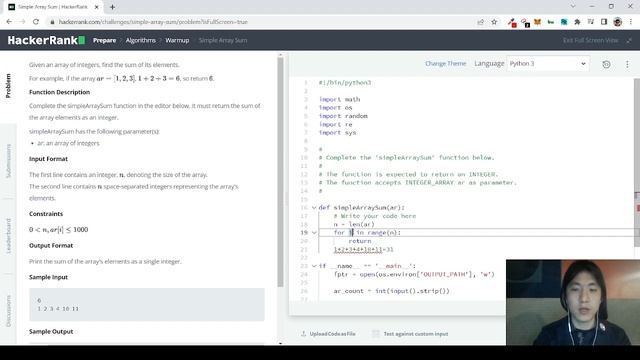
Task: Click the 'import math' line
Action: 339,99
